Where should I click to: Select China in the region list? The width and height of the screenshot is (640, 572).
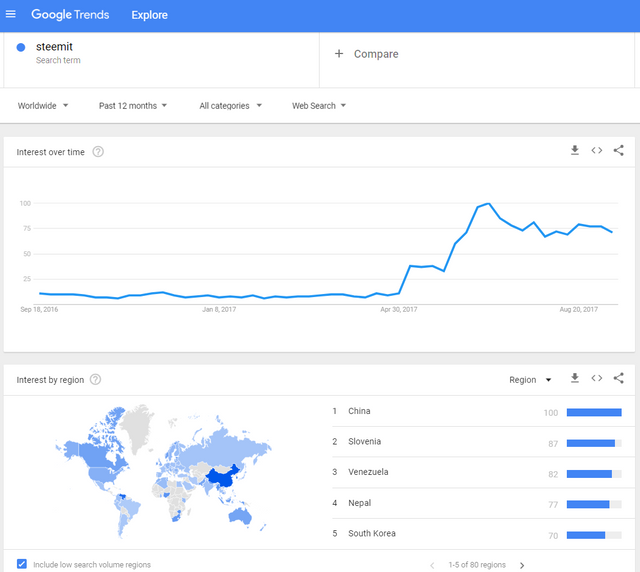pyautogui.click(x=483, y=411)
